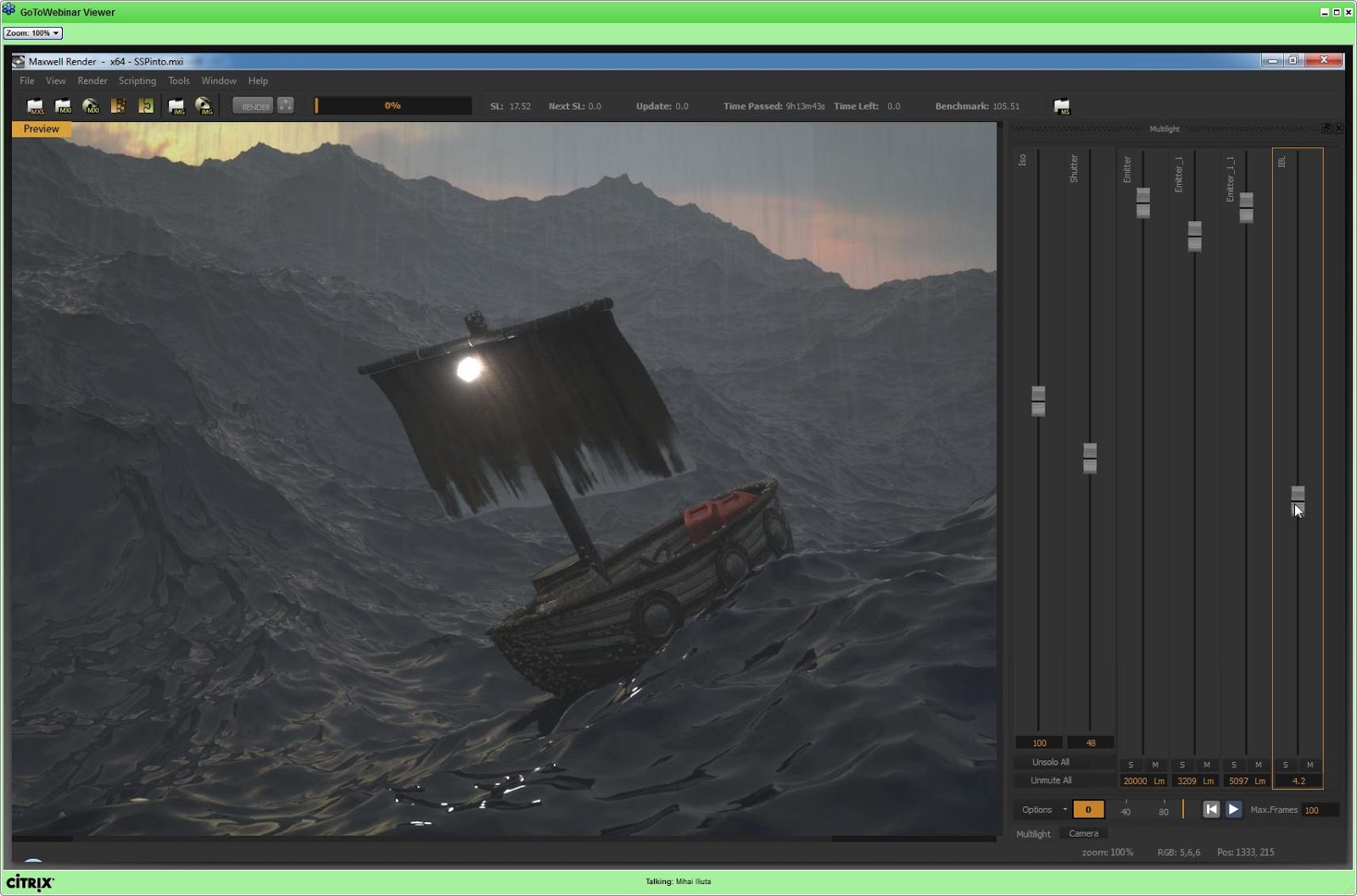Mute the Emitter_1 light channel
1357x896 pixels.
pos(1207,765)
